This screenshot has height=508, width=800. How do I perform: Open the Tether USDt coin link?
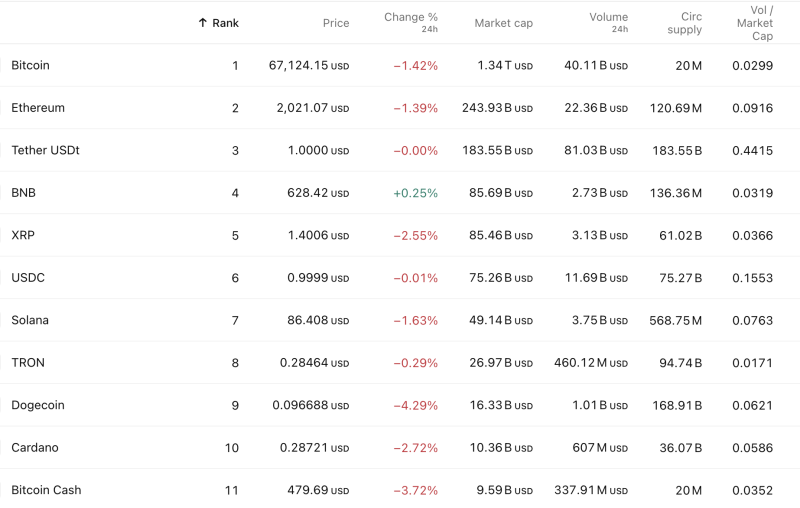tap(45, 150)
